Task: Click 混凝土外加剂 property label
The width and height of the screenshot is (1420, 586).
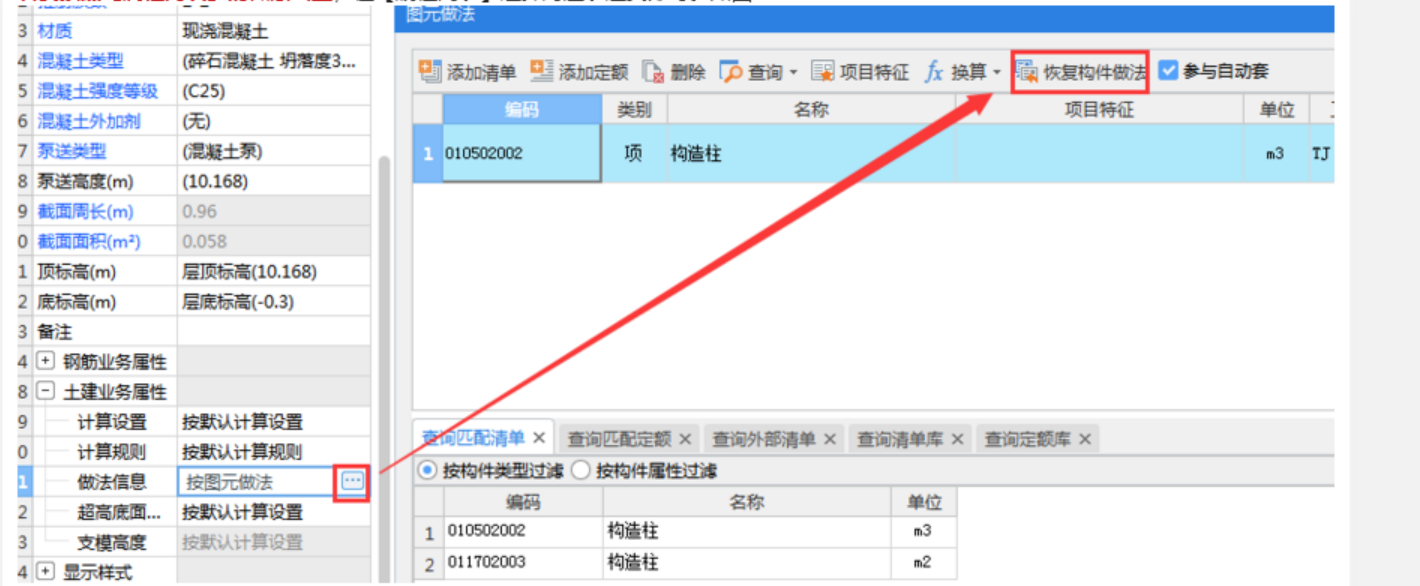Action: (x=89, y=122)
